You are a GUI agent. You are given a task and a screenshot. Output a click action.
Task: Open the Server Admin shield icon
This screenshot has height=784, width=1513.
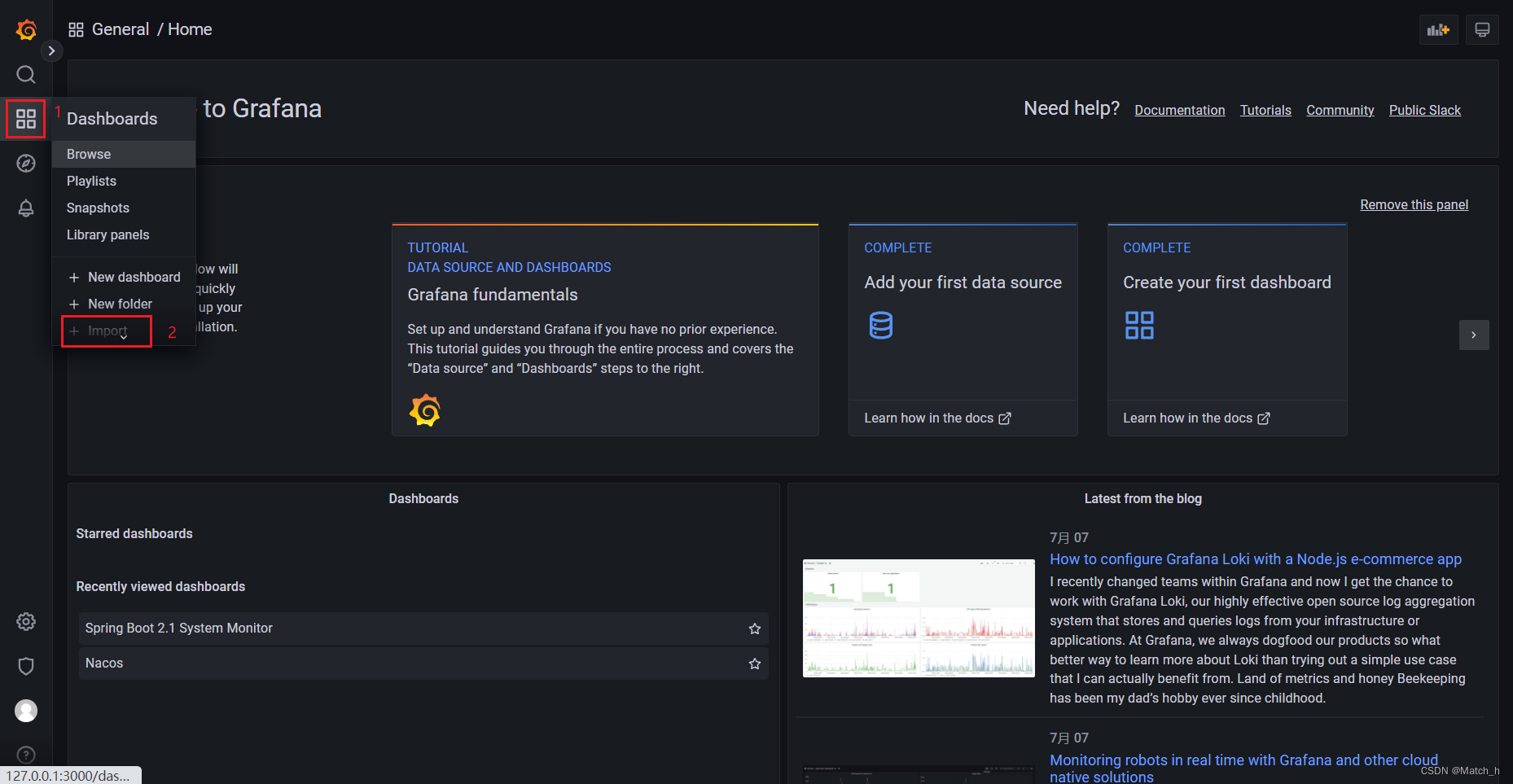pyautogui.click(x=26, y=667)
